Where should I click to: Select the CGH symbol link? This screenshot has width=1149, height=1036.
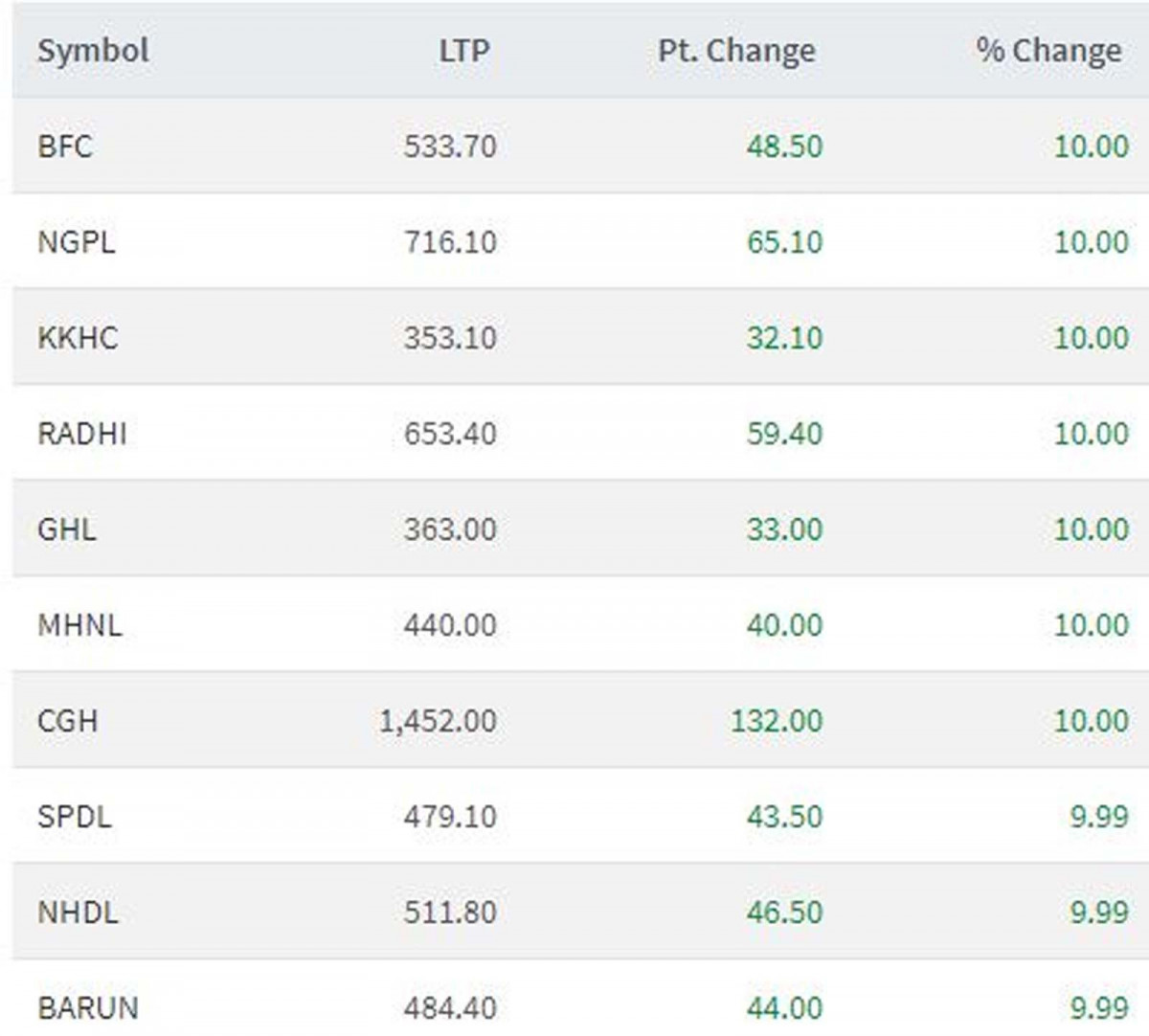coord(68,721)
